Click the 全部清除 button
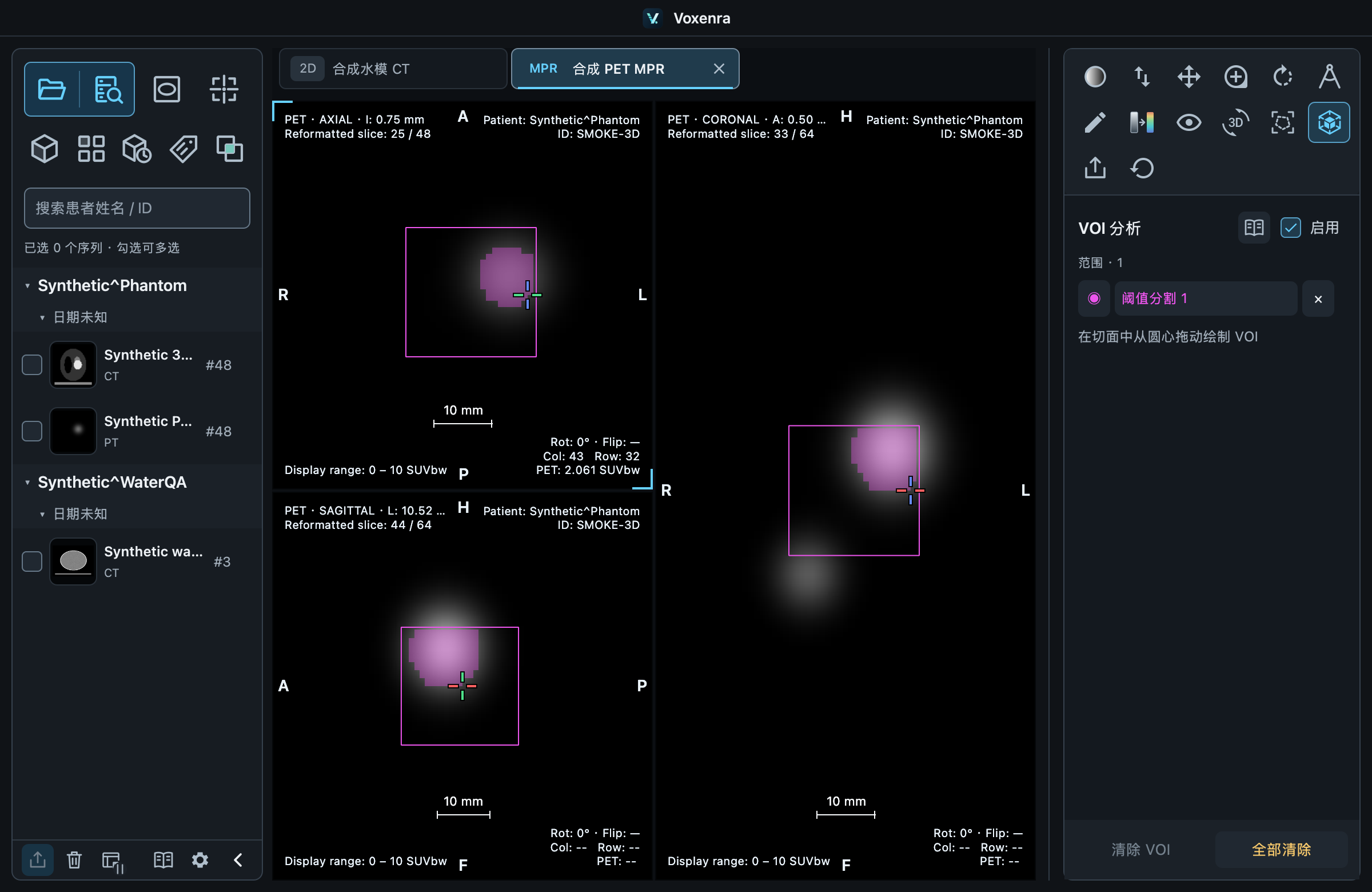The image size is (1372, 892). 1281,849
